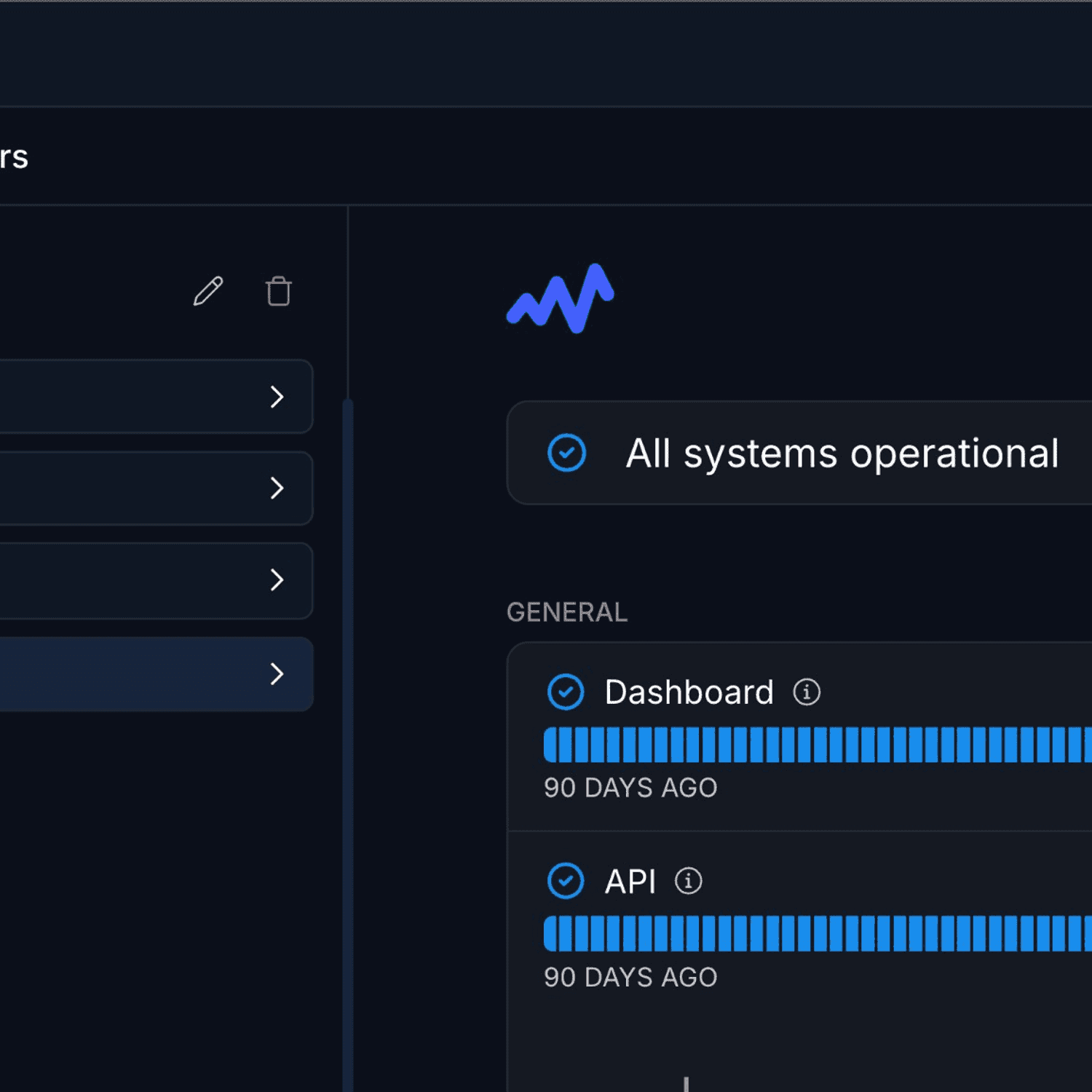Expand the third sidebar row chevron
1092x1092 pixels.
click(277, 579)
